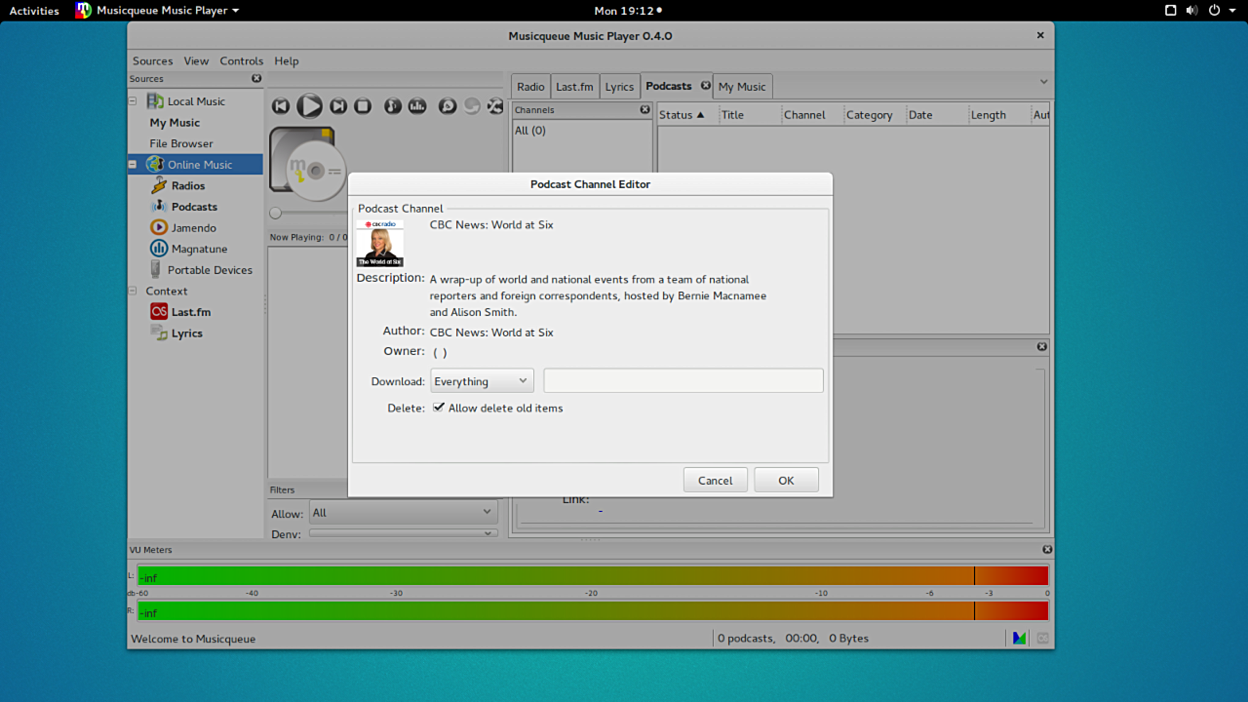Click the Last.fm status bar icon

point(1042,638)
